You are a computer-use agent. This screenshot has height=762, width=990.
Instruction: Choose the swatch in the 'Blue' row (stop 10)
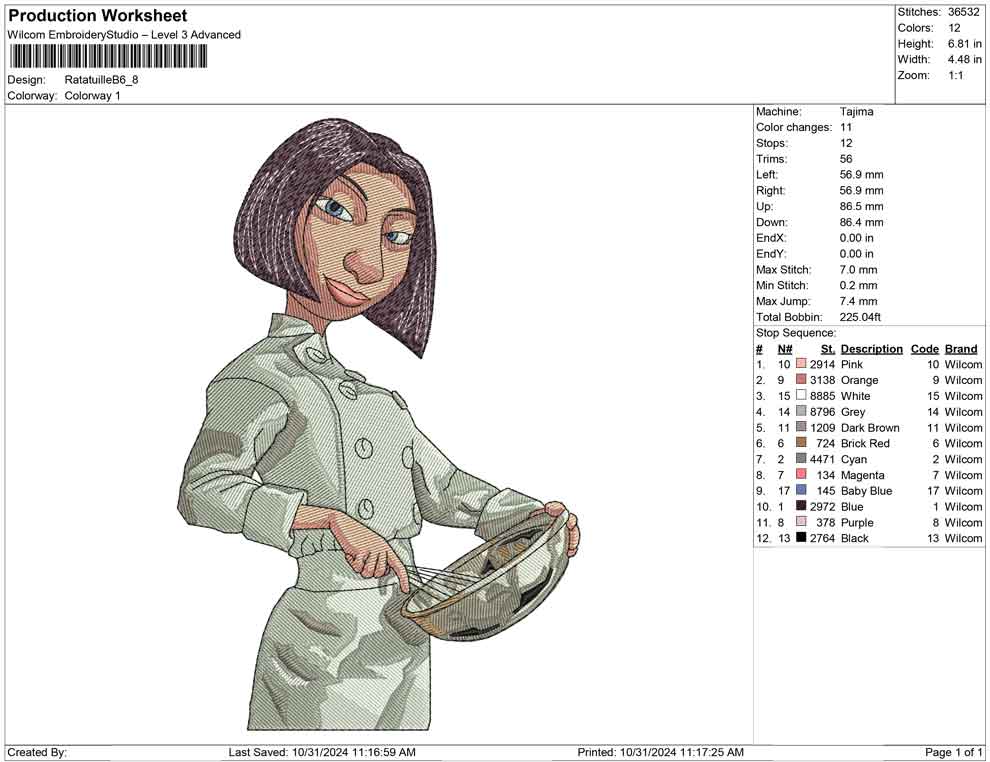[801, 506]
